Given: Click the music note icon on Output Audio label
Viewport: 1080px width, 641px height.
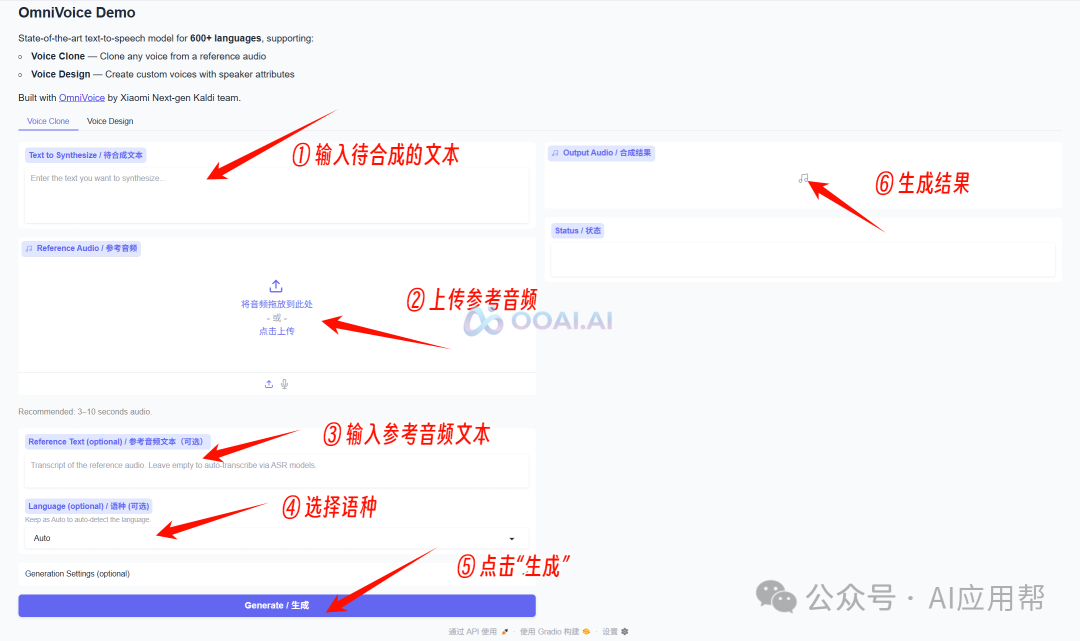Looking at the screenshot, I should point(555,152).
